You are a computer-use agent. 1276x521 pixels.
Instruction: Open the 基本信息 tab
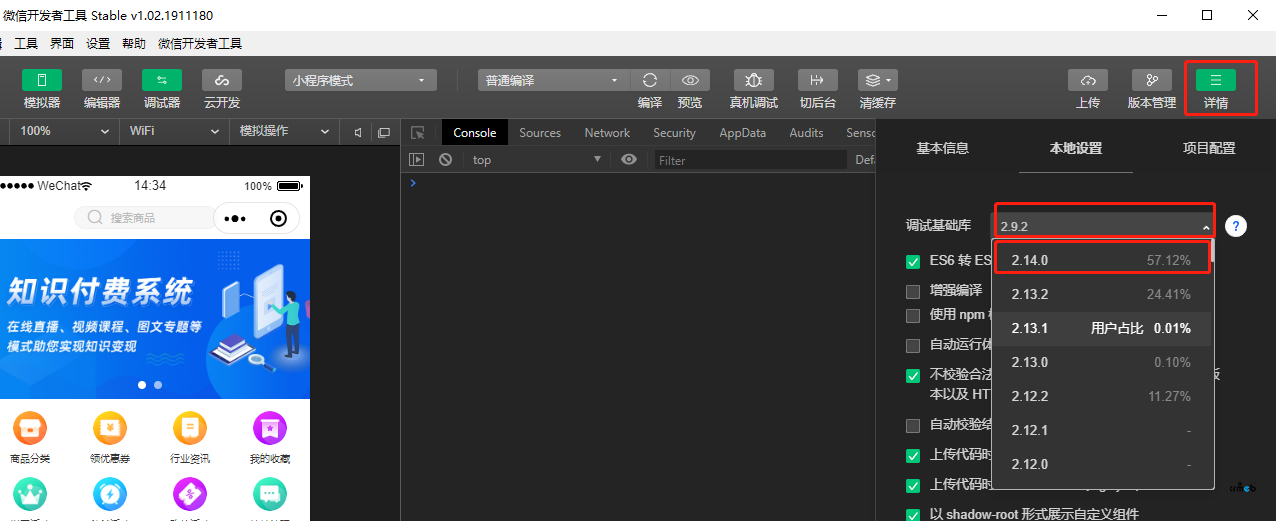point(942,148)
